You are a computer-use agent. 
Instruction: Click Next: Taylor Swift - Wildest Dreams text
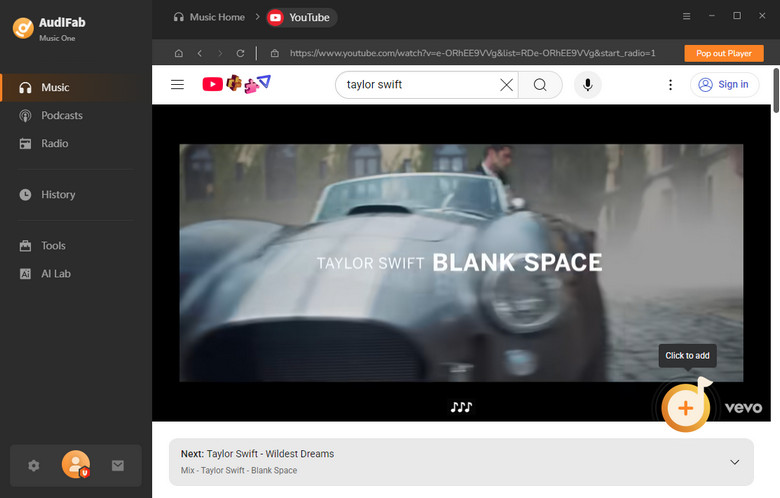(257, 454)
